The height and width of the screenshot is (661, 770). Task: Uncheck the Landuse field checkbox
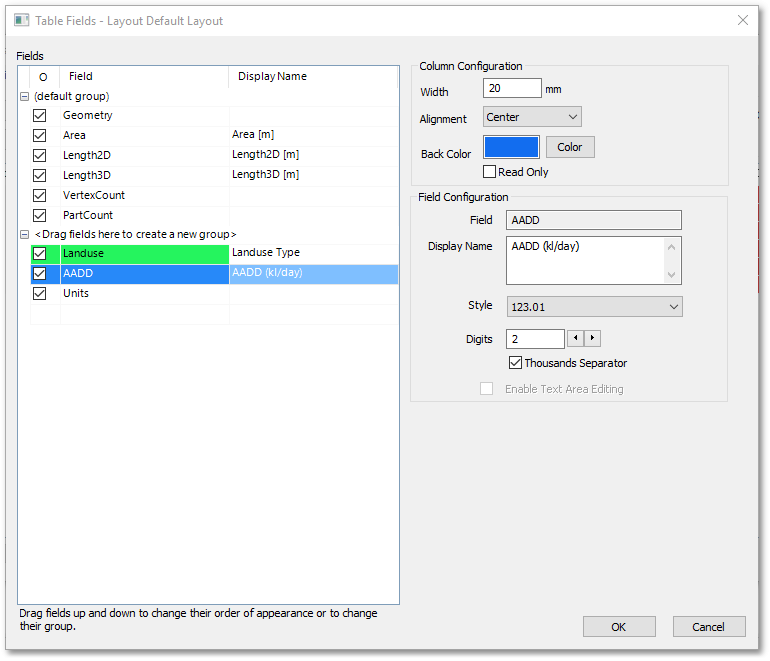[x=40, y=254]
